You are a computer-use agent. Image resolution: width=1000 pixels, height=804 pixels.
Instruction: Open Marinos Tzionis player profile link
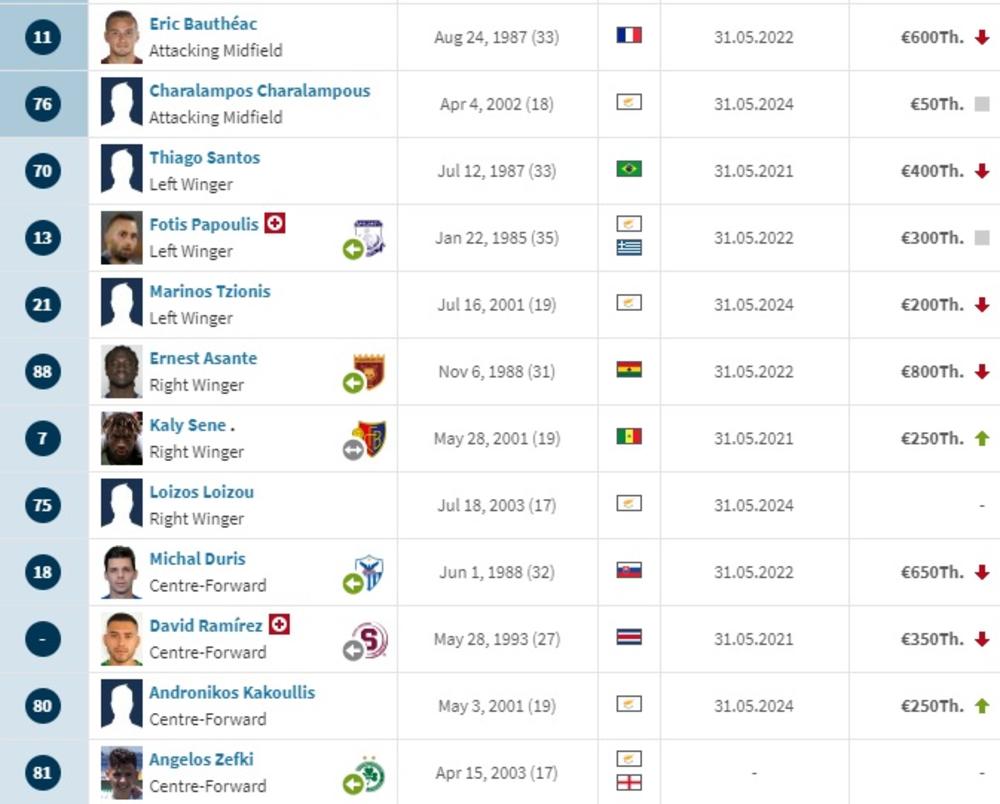(210, 291)
